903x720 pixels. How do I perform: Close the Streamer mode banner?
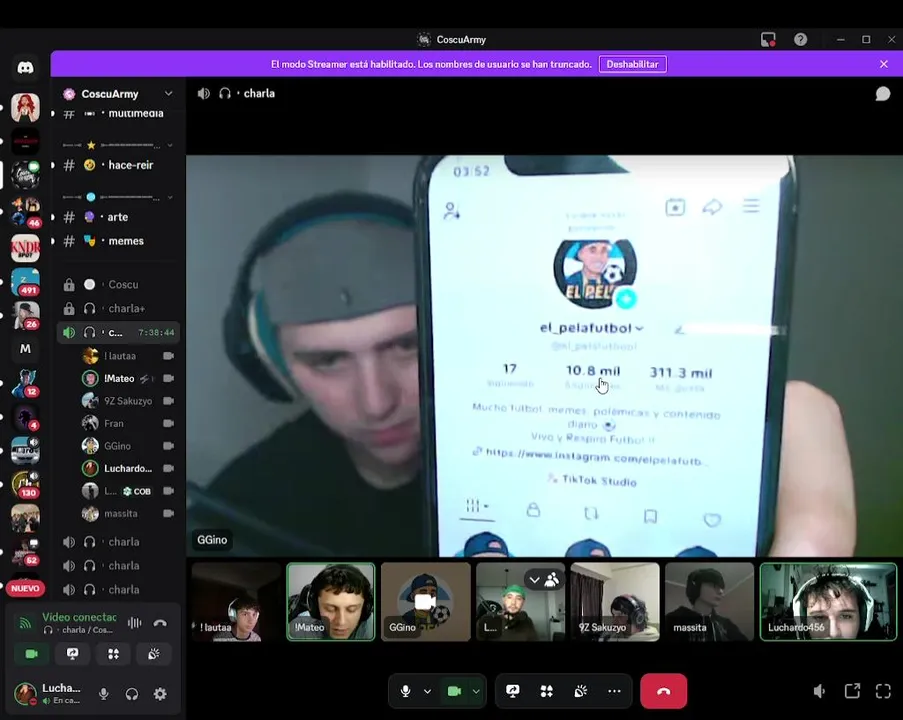[x=884, y=64]
